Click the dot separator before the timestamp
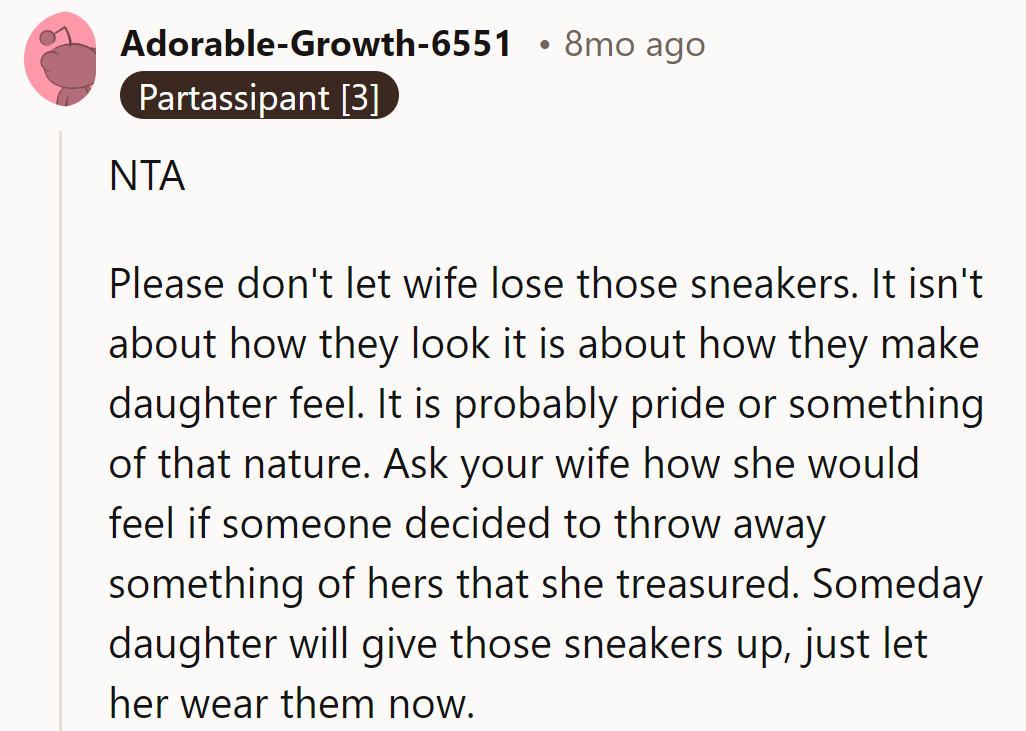 544,45
